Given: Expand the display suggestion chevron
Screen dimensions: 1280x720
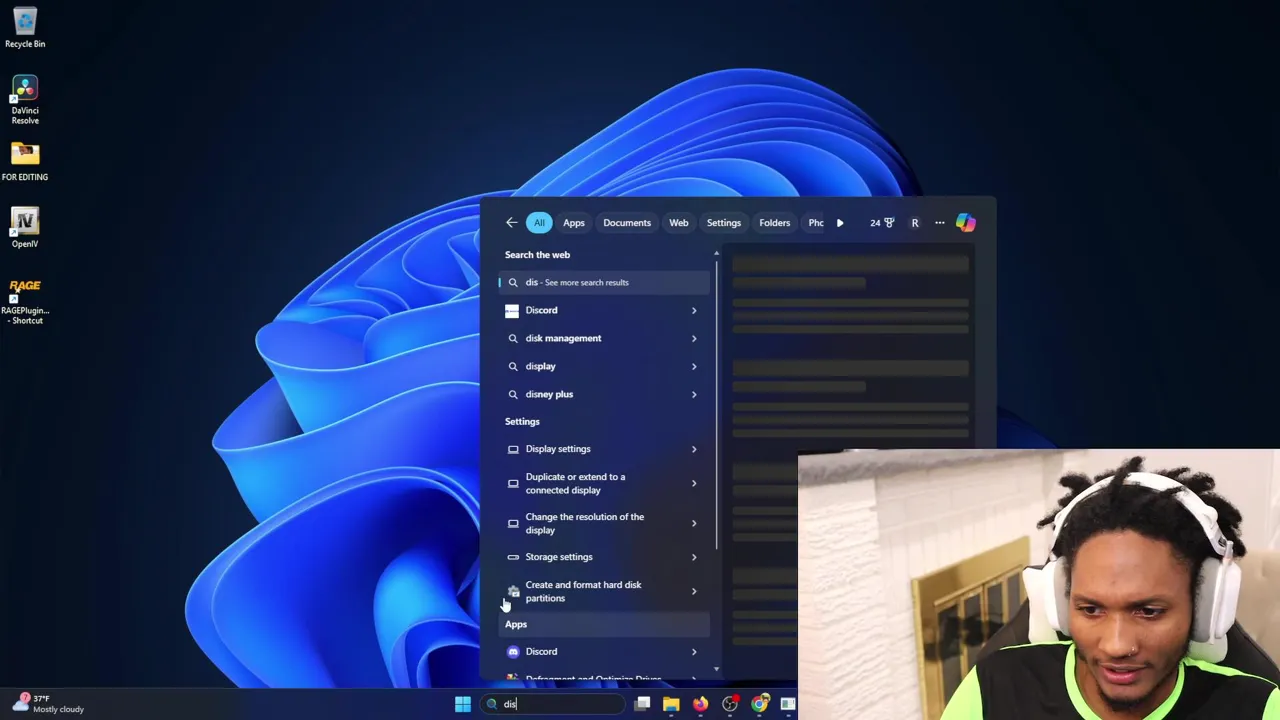Looking at the screenshot, I should click(694, 366).
